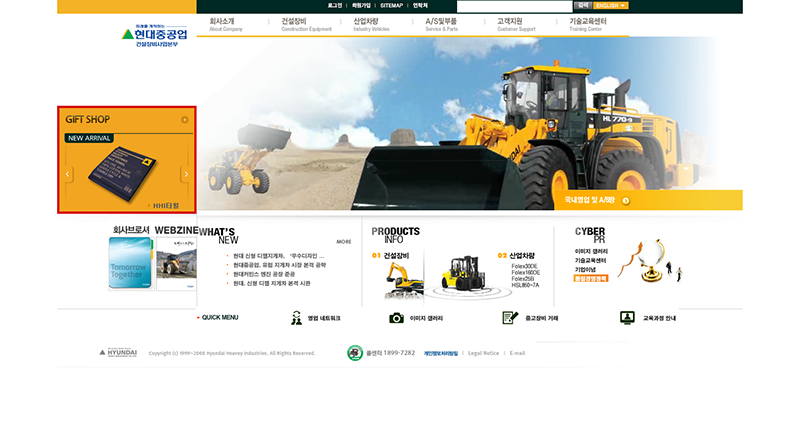Open second What's New headline 현대중공업 유럽
800x423 pixels.
point(279,265)
